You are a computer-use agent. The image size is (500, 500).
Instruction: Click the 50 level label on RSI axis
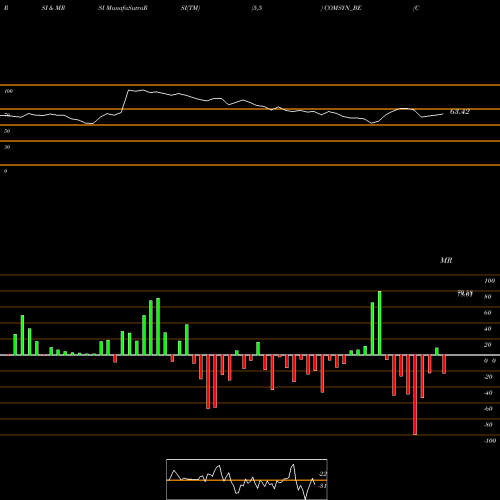click(7, 131)
